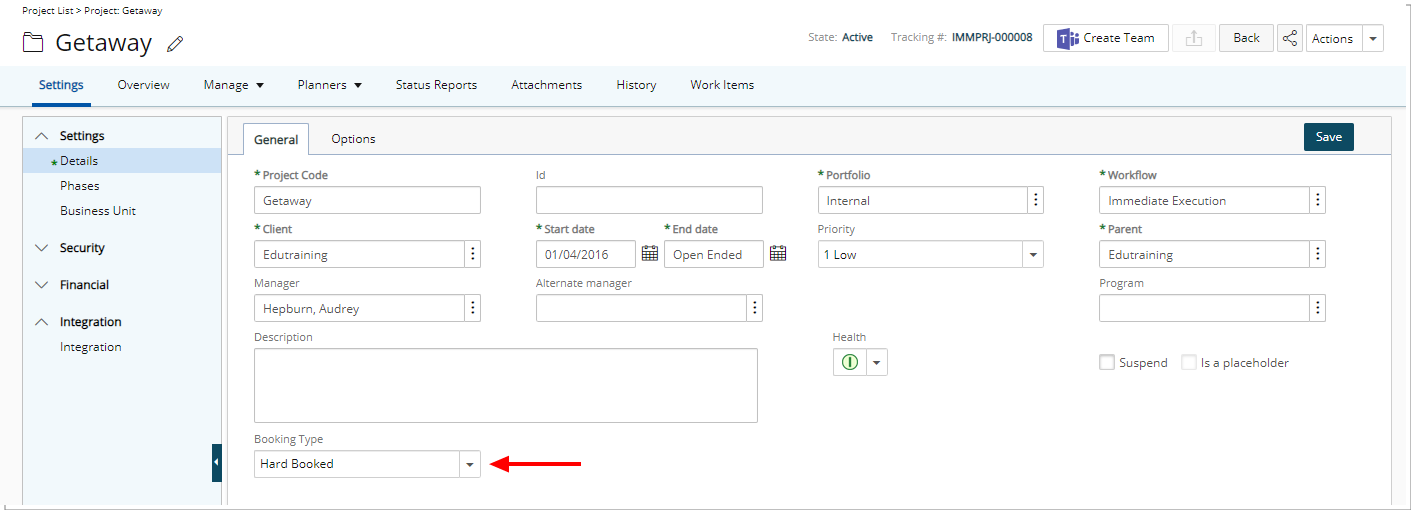The height and width of the screenshot is (510, 1411).
Task: Click the Id input field
Action: tap(649, 200)
